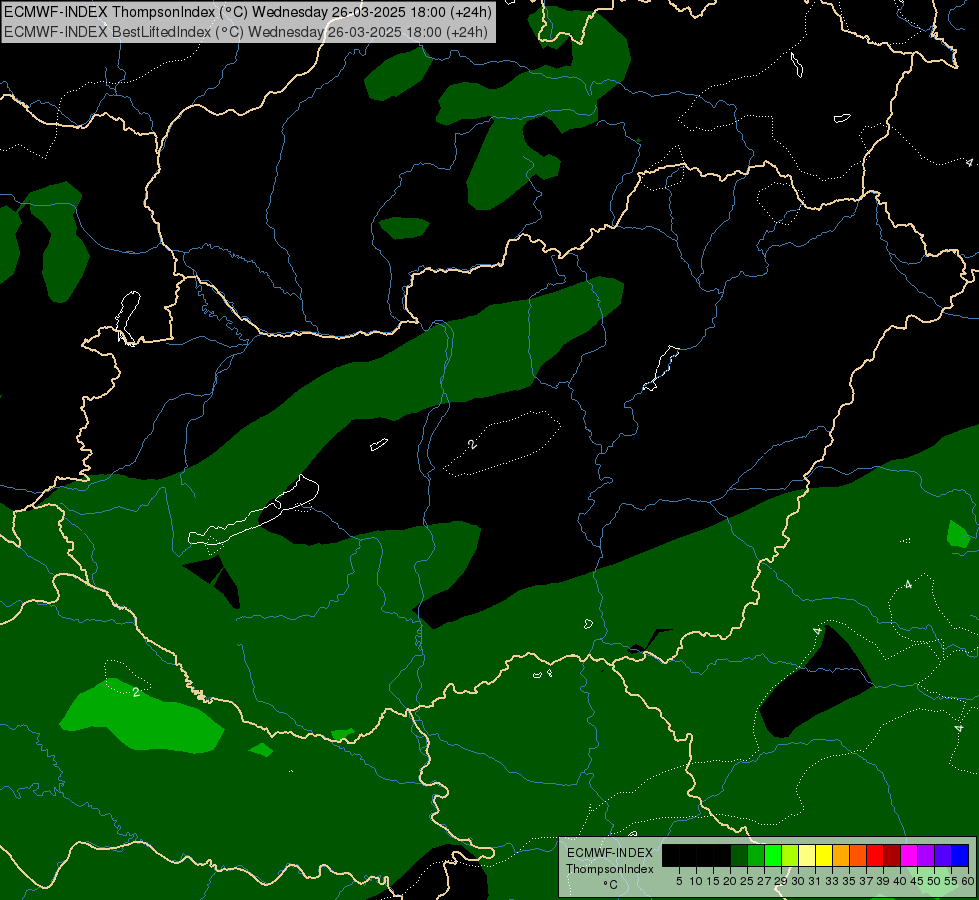Select the pale yellow 30–31 legend swatch
This screenshot has width=979, height=900.
(x=807, y=855)
